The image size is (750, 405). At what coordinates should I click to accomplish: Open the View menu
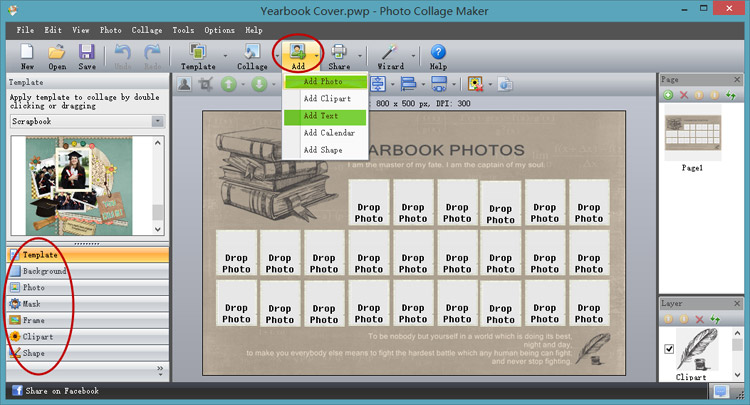click(80, 30)
